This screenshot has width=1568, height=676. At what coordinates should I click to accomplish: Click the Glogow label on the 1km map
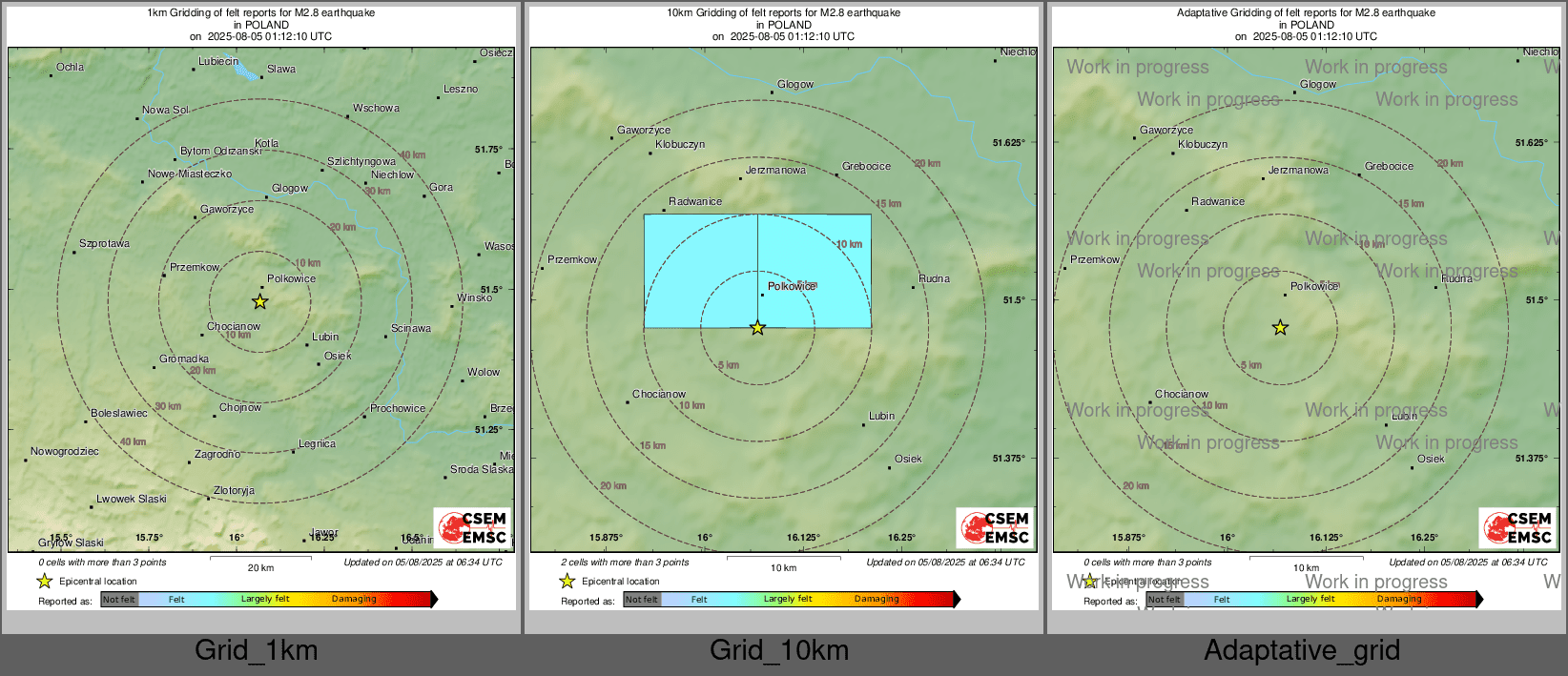point(290,188)
